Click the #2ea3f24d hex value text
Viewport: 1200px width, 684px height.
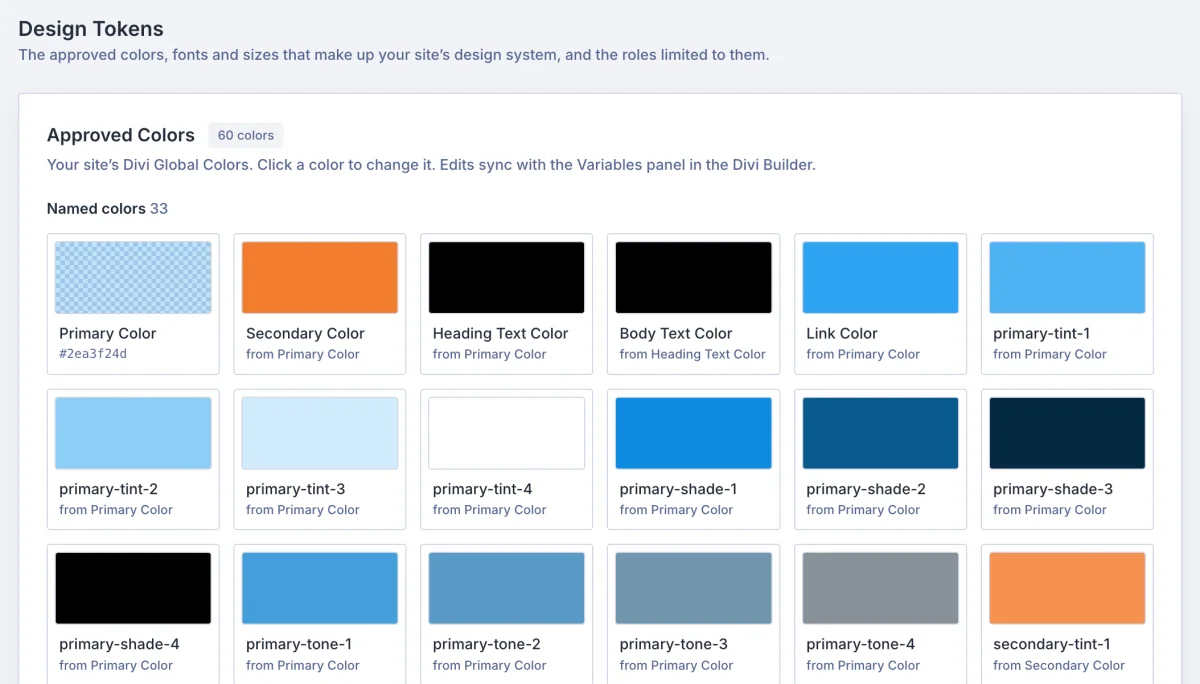[x=93, y=354]
